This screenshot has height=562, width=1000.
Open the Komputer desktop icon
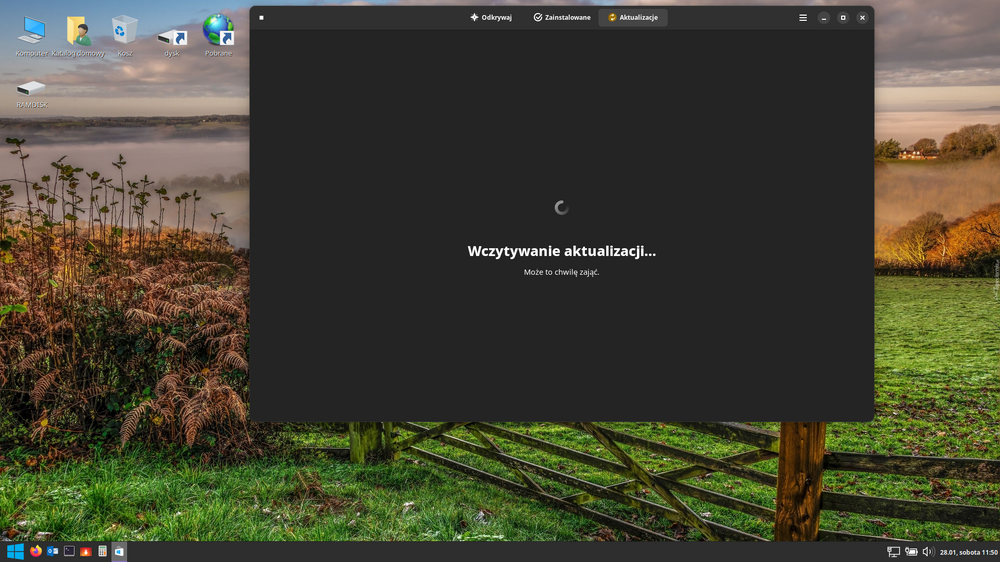[31, 31]
